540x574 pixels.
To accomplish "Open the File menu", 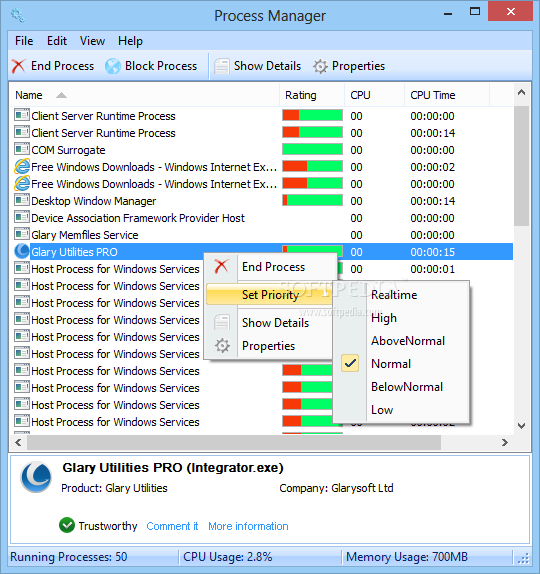I will (x=24, y=41).
